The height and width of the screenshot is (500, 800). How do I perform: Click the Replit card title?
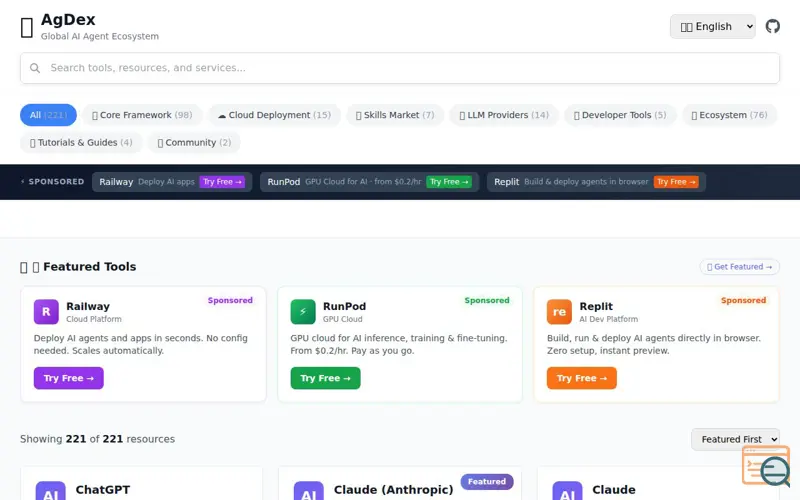(x=596, y=306)
